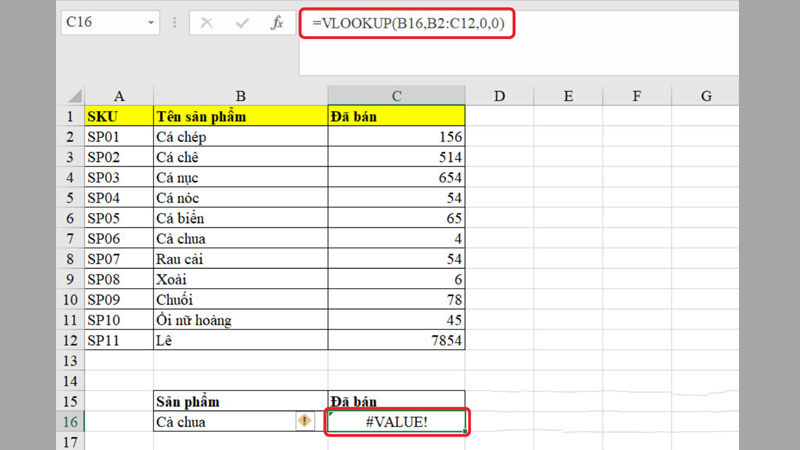
Task: Click the value 514 cell
Action: pyautogui.click(x=396, y=157)
